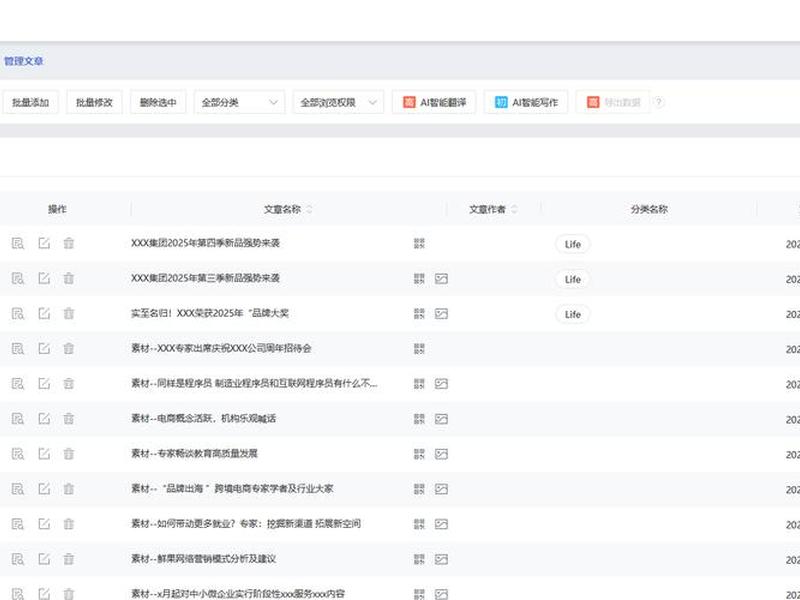Open article 素材--如何带动更多就业
This screenshot has width=800, height=600.
click(x=246, y=523)
